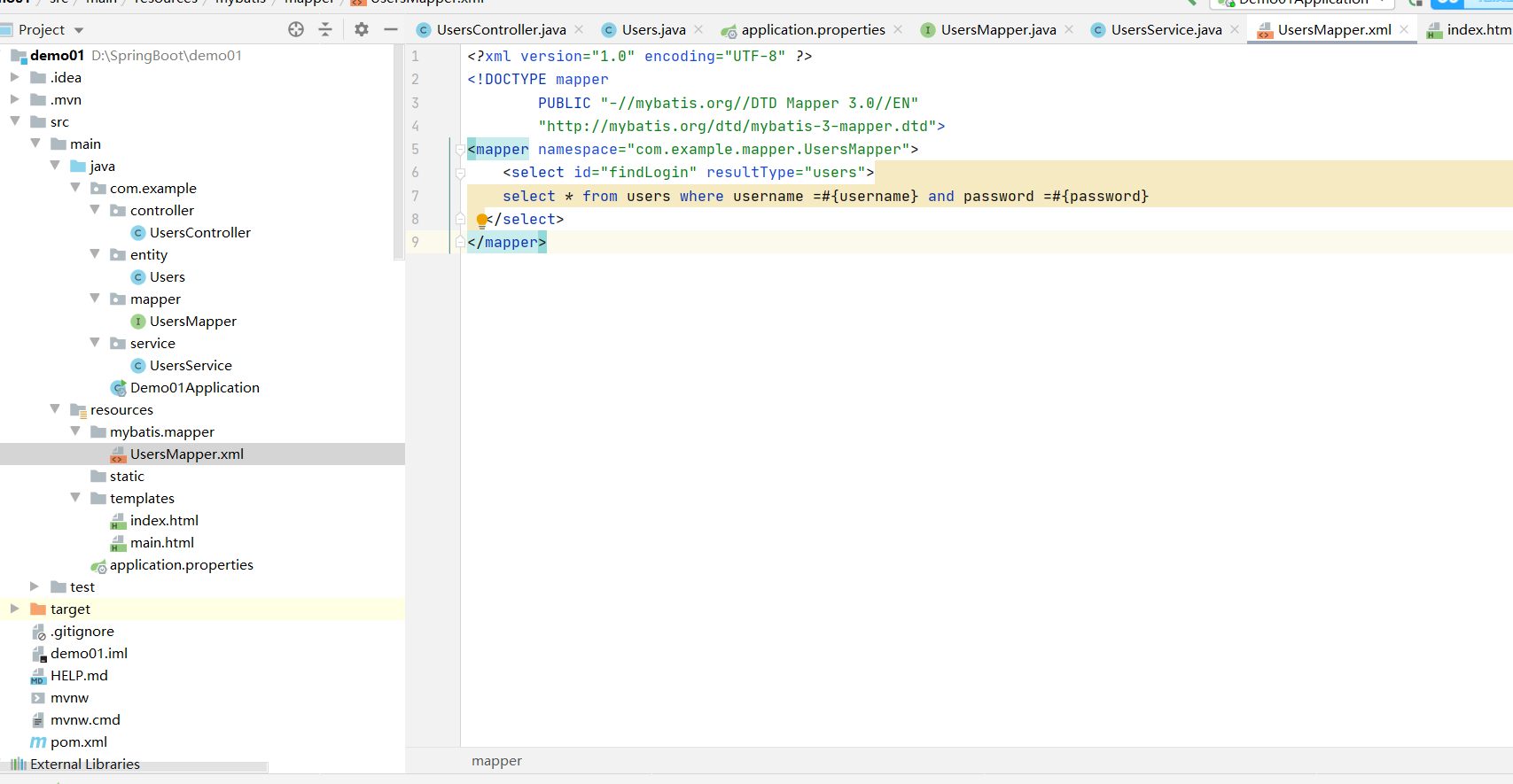Expand the .mvn folder
Image resolution: width=1513 pixels, height=784 pixels.
click(x=15, y=99)
